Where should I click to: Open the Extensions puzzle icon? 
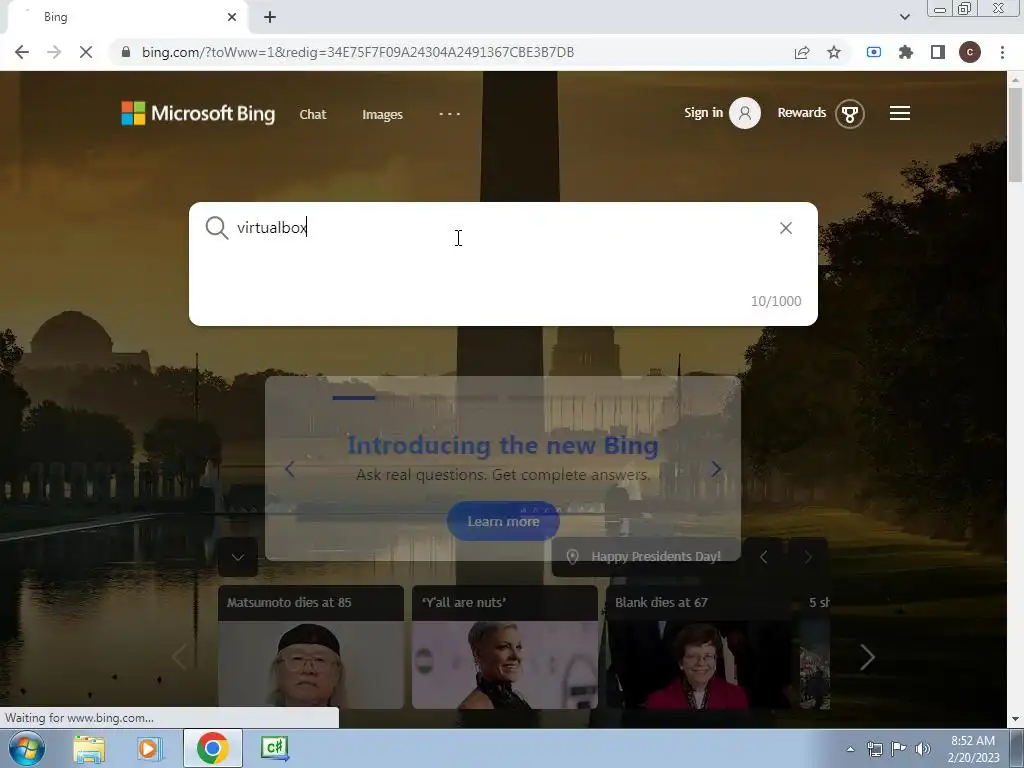(x=906, y=52)
